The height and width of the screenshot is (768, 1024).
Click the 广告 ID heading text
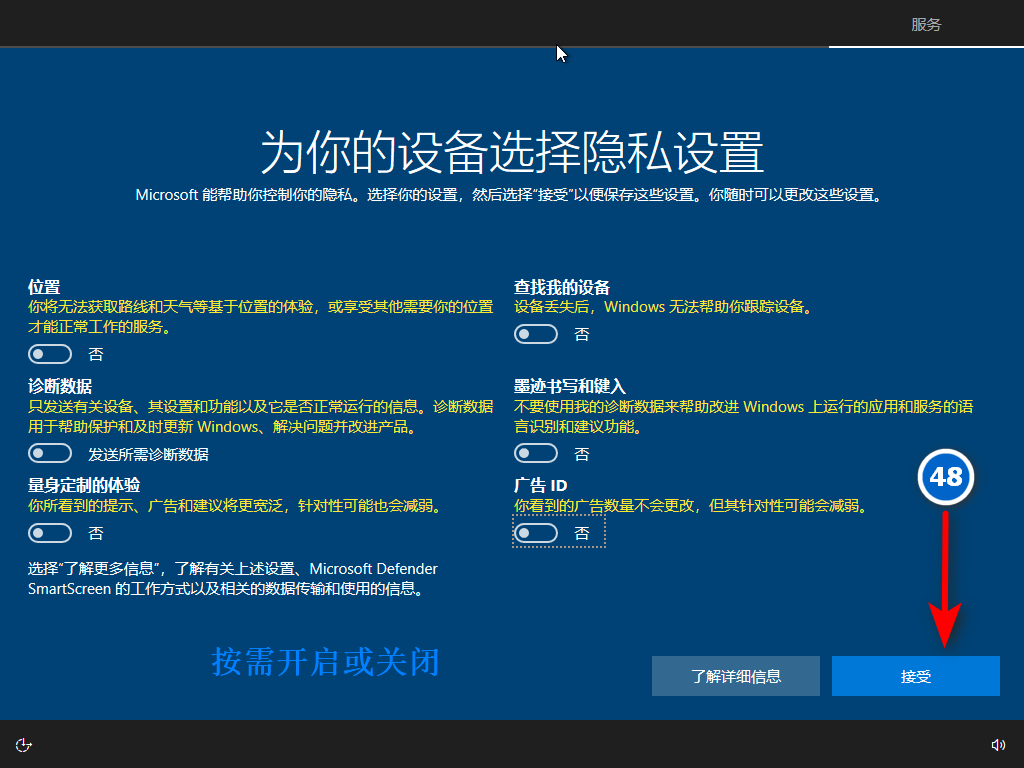pyautogui.click(x=540, y=485)
